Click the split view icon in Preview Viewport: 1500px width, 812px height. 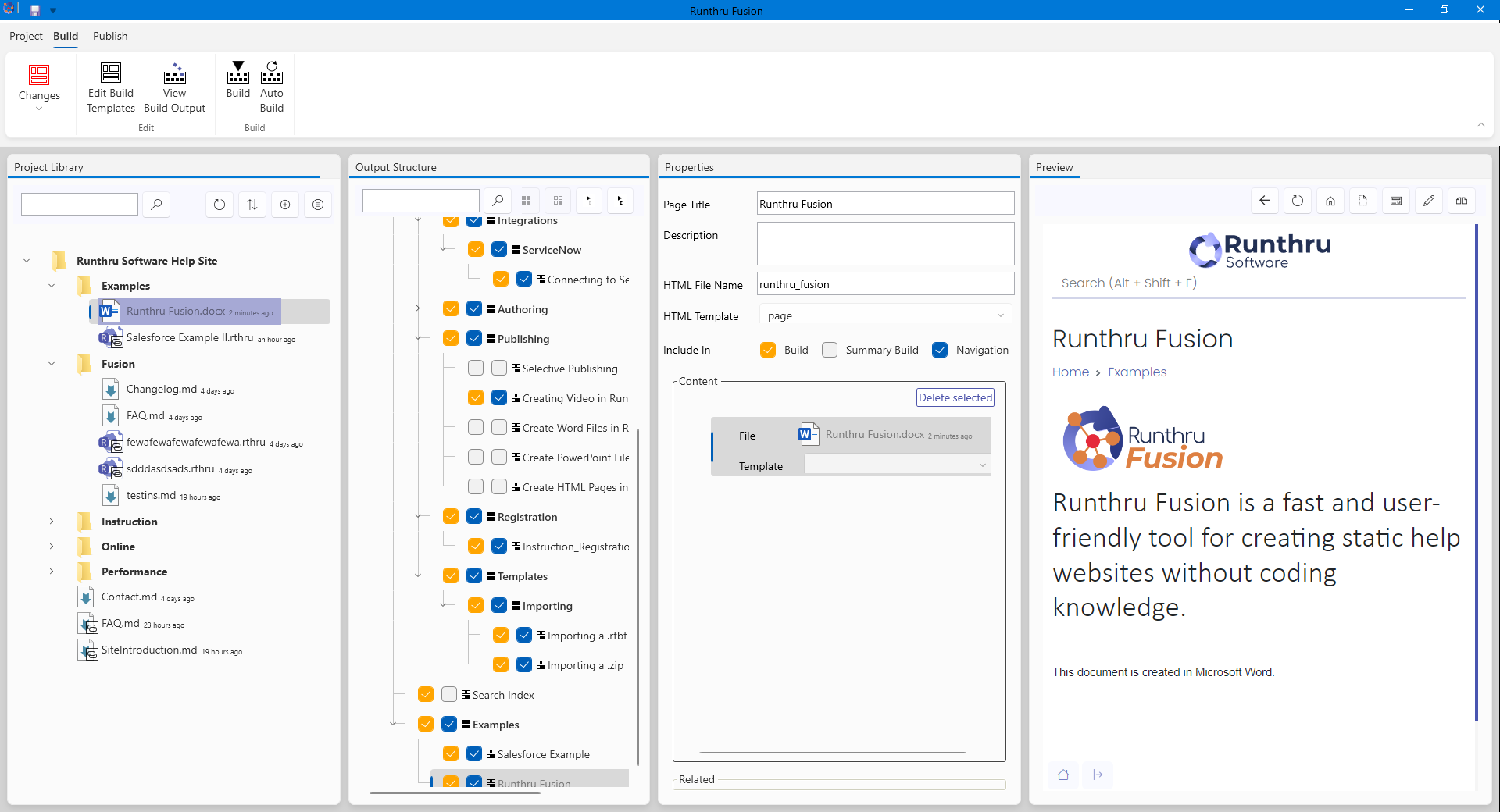[1462, 201]
